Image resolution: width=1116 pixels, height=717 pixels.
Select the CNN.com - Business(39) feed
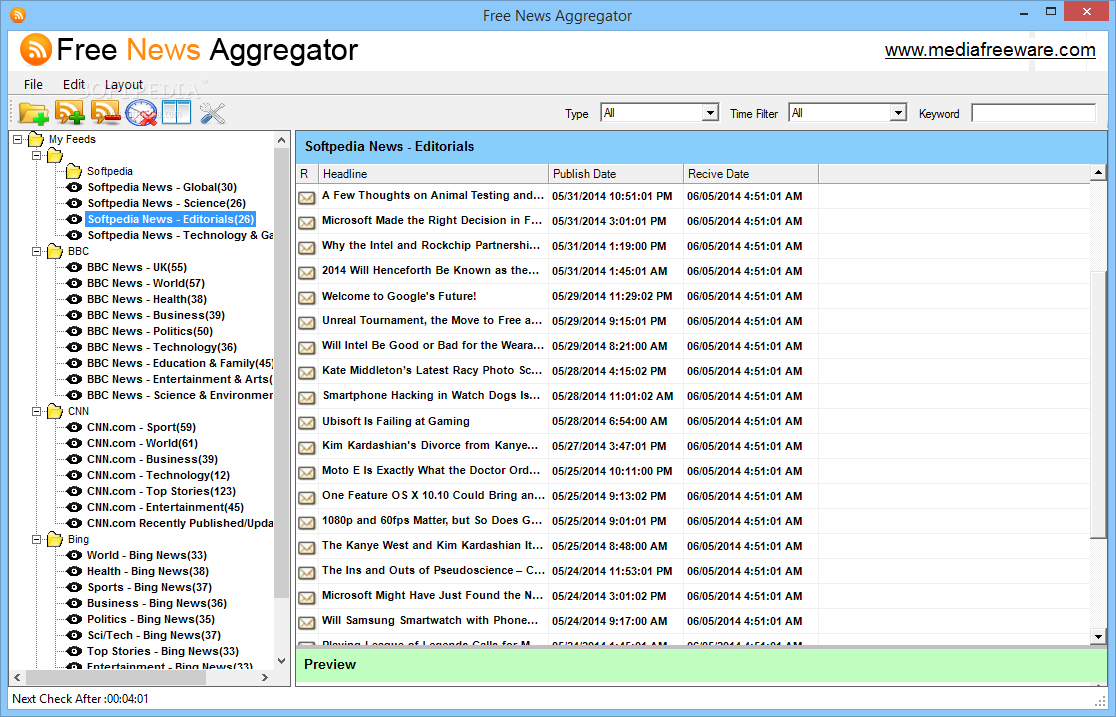point(152,459)
